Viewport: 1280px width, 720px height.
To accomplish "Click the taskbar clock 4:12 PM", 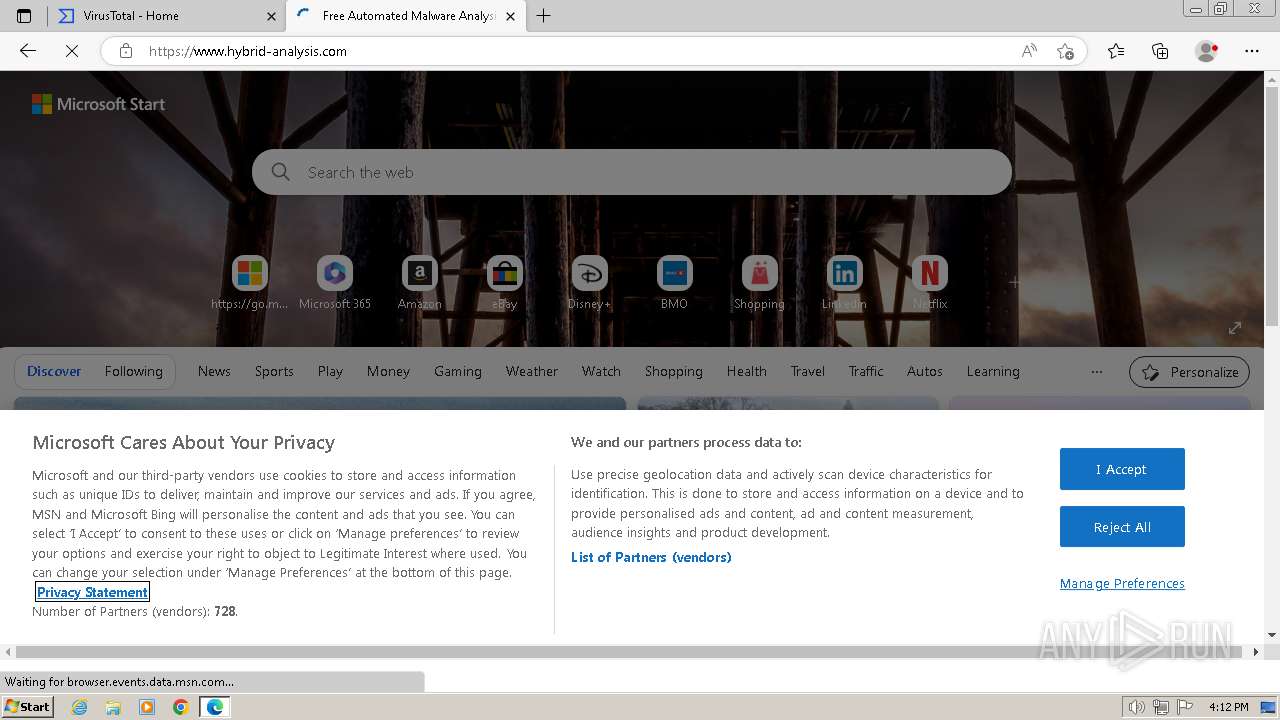I will [x=1228, y=707].
